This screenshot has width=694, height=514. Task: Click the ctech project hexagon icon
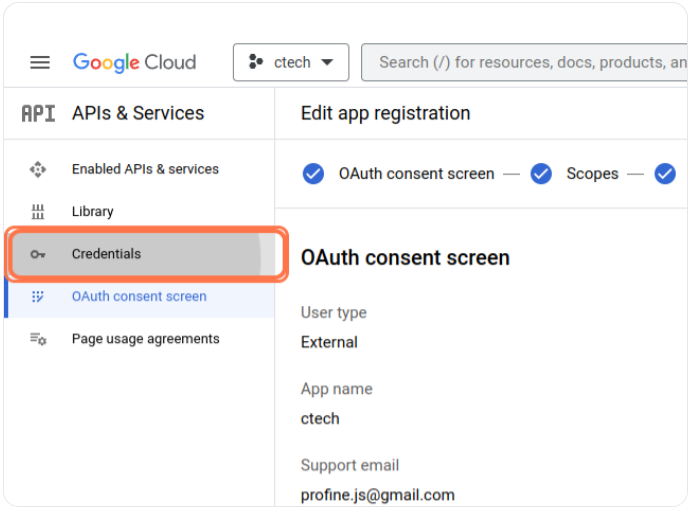[257, 62]
